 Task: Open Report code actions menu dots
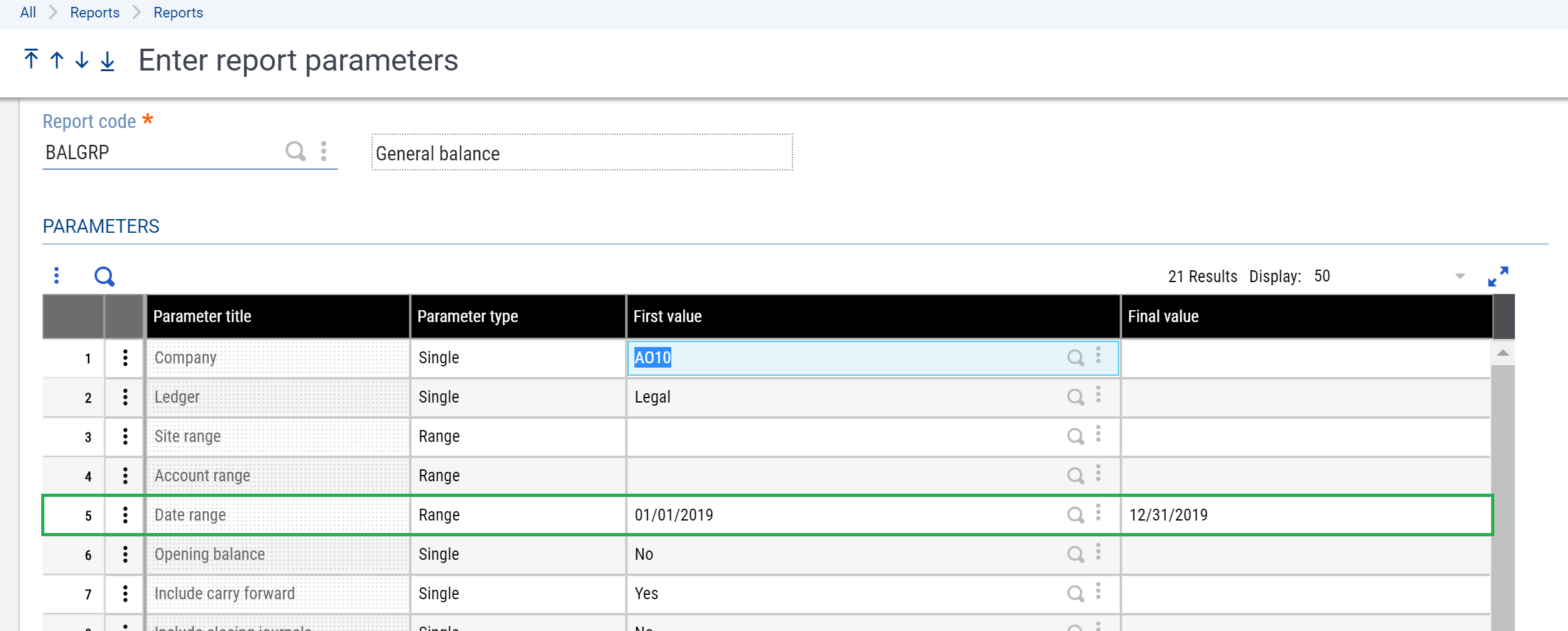click(x=323, y=151)
